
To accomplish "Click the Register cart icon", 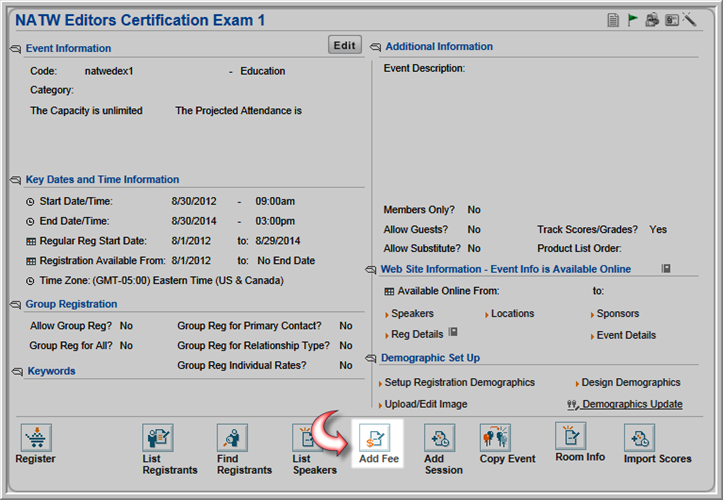I will tap(36, 437).
